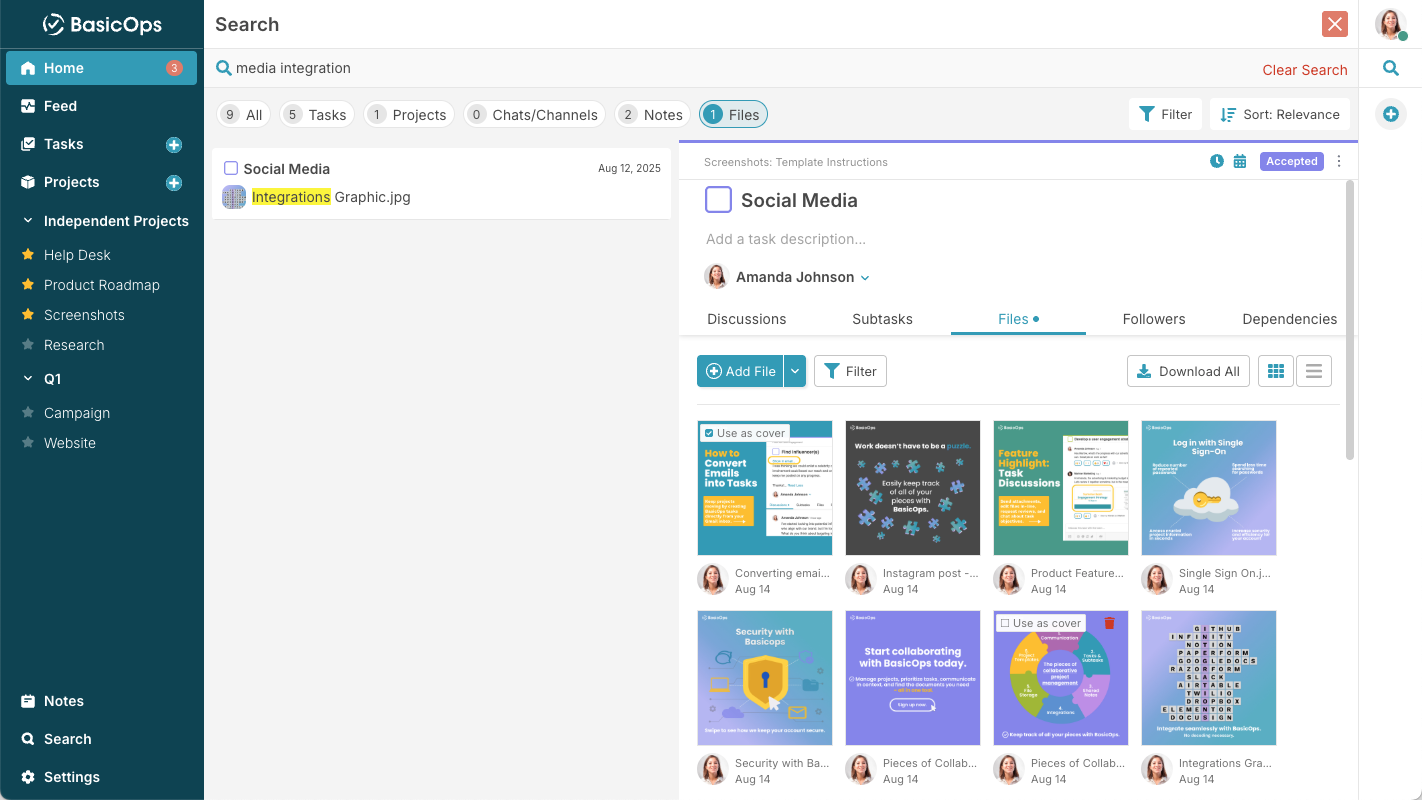
Task: Star the Campaign project
Action: tap(28, 413)
